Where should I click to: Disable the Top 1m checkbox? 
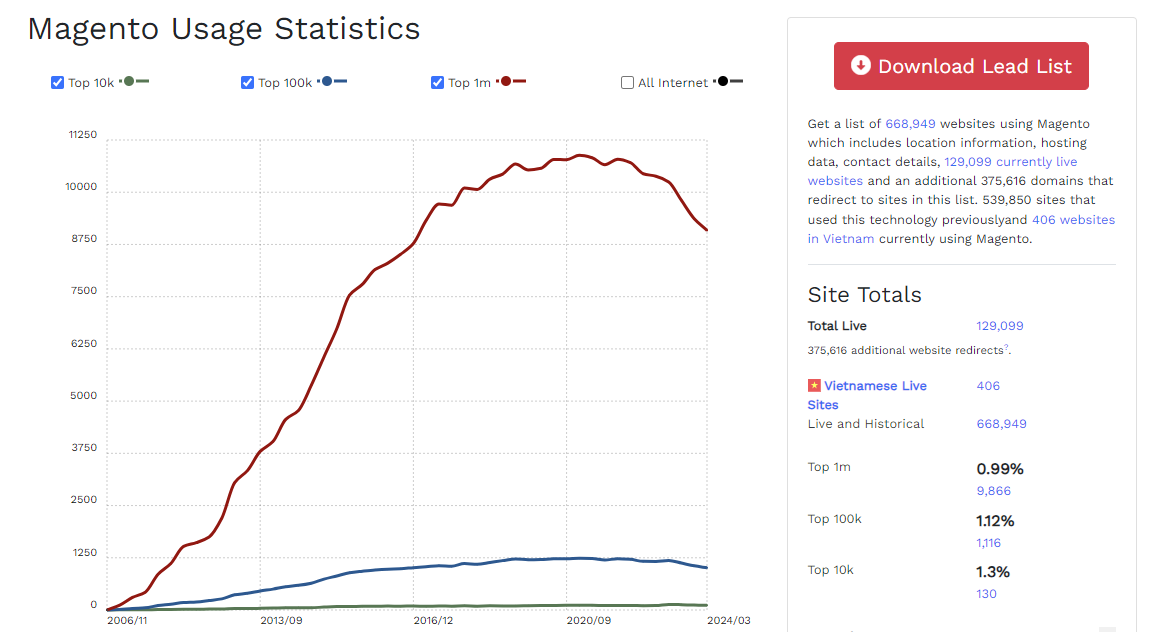pyautogui.click(x=436, y=82)
